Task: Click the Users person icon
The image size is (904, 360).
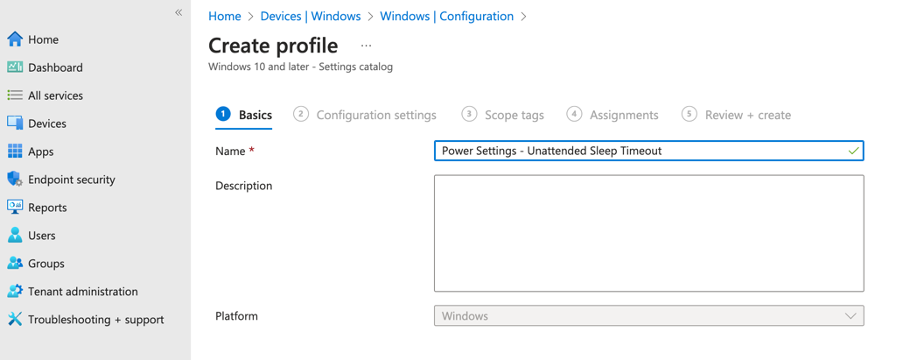Action: (x=15, y=235)
